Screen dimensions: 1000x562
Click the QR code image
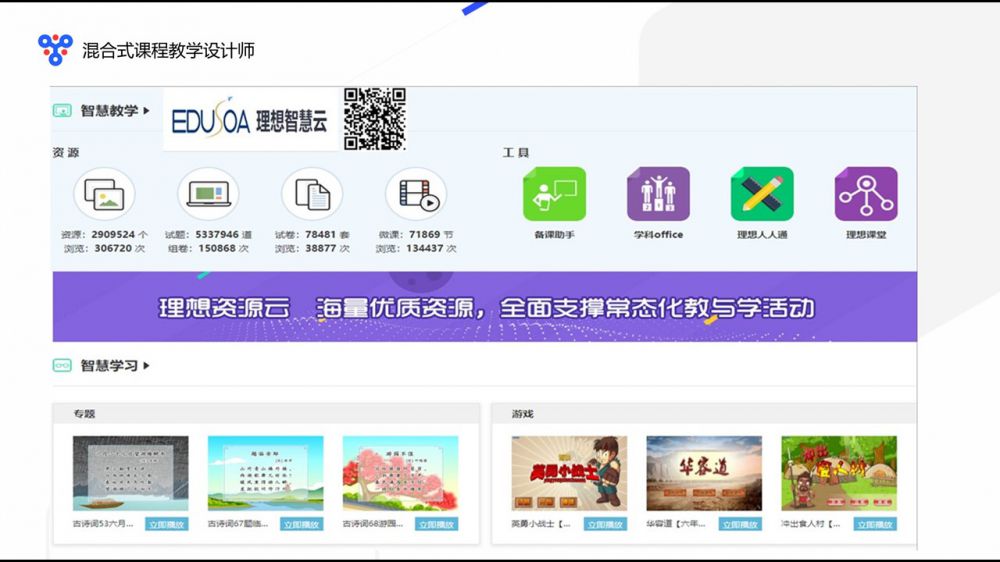click(x=375, y=119)
